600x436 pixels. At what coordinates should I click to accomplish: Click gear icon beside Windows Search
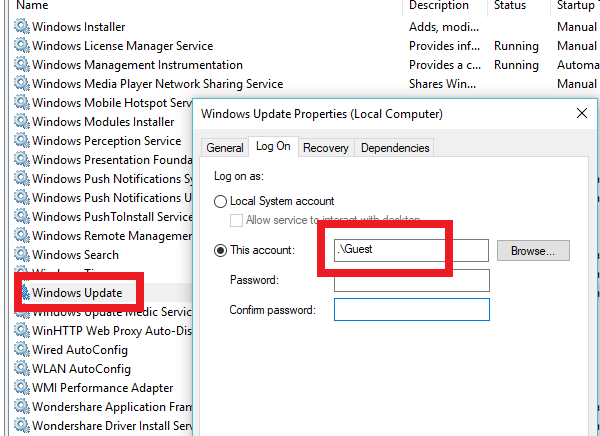(21, 255)
